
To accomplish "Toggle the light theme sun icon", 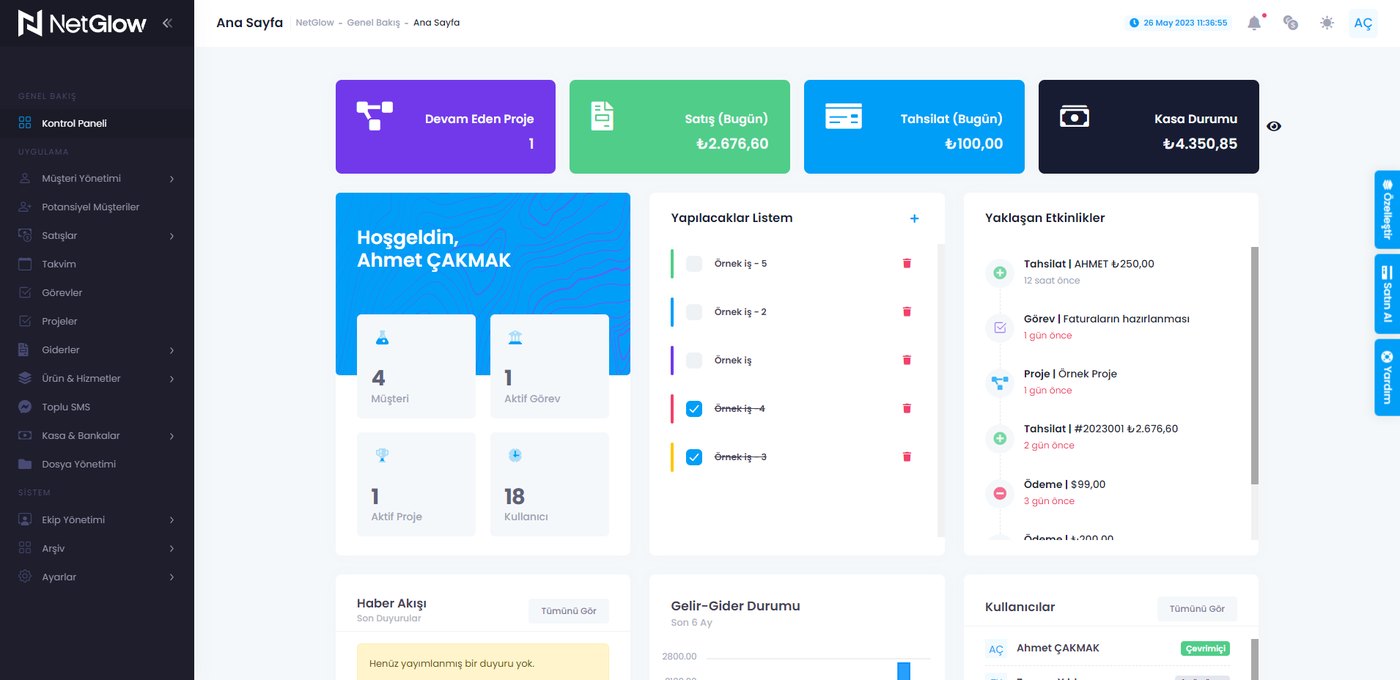I will coord(1326,22).
